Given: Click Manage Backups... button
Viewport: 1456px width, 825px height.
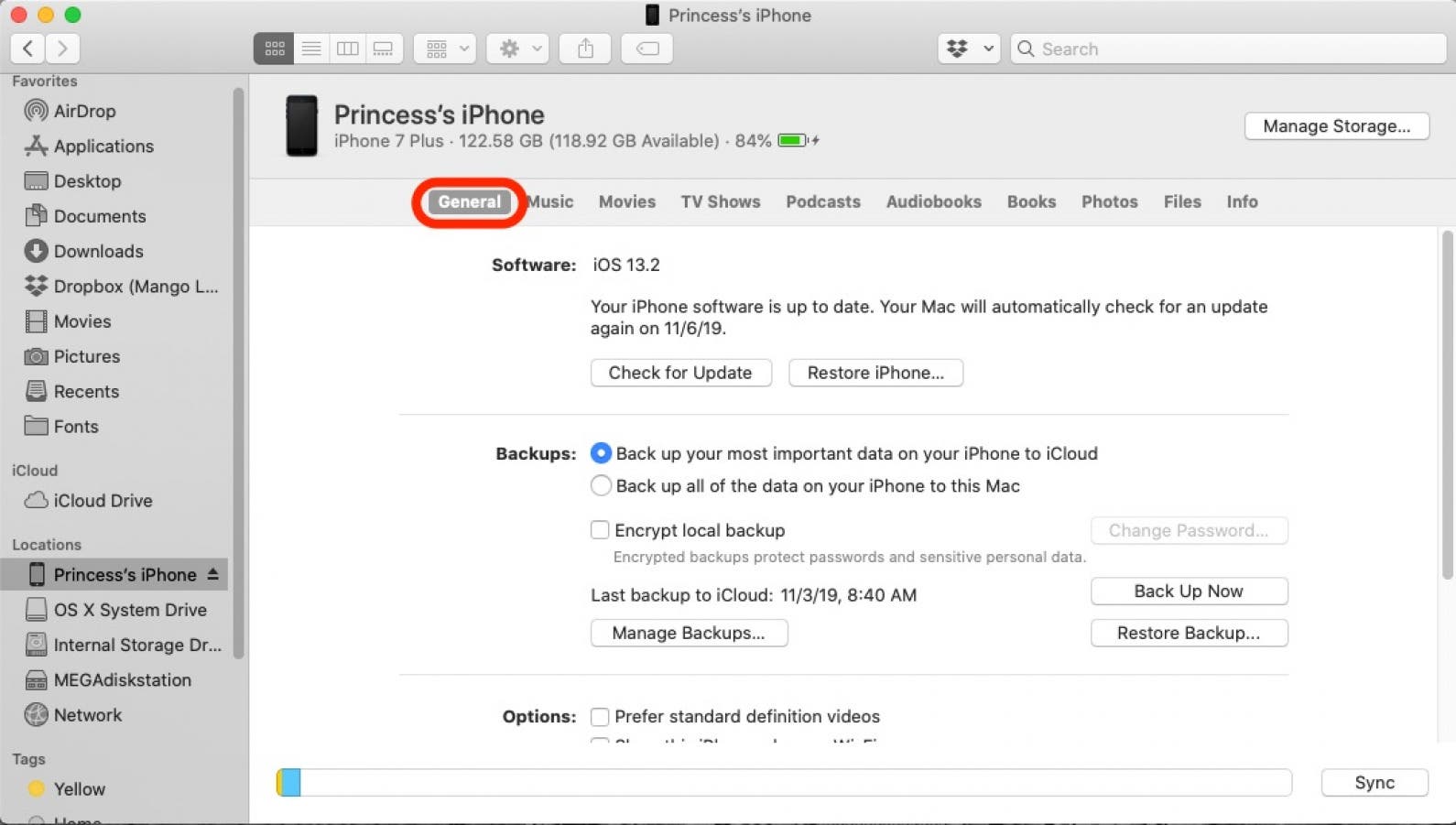Looking at the screenshot, I should tap(689, 633).
